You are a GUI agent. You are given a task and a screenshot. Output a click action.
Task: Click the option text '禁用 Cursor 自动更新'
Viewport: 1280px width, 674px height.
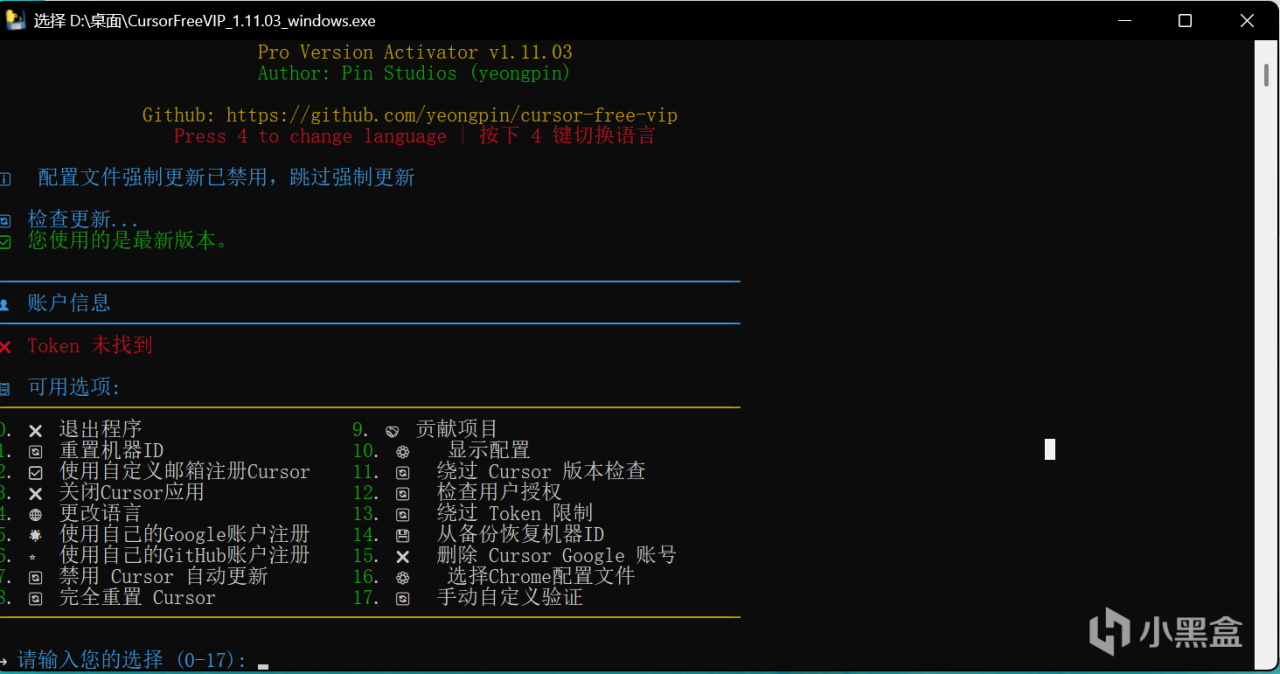coord(163,577)
